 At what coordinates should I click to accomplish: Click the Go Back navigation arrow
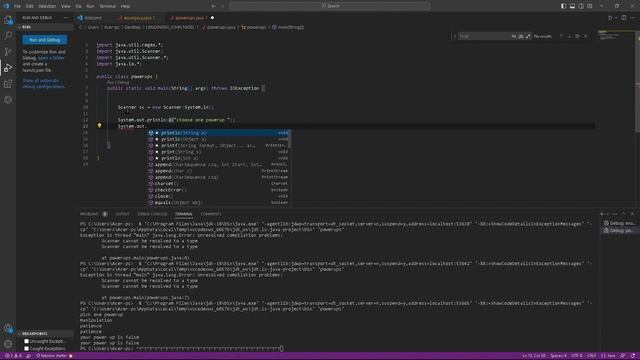[213, 6]
